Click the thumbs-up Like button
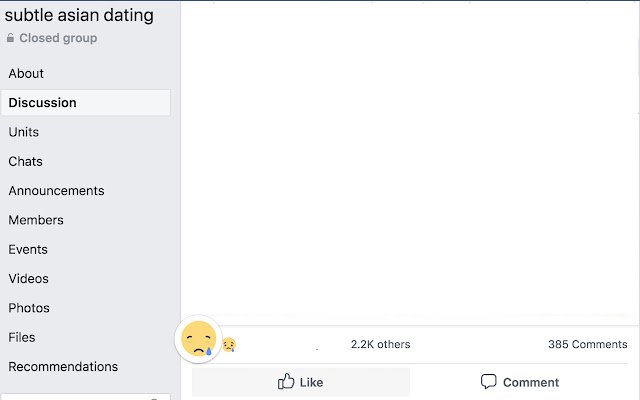Screen dimensions: 640x400 (301, 382)
